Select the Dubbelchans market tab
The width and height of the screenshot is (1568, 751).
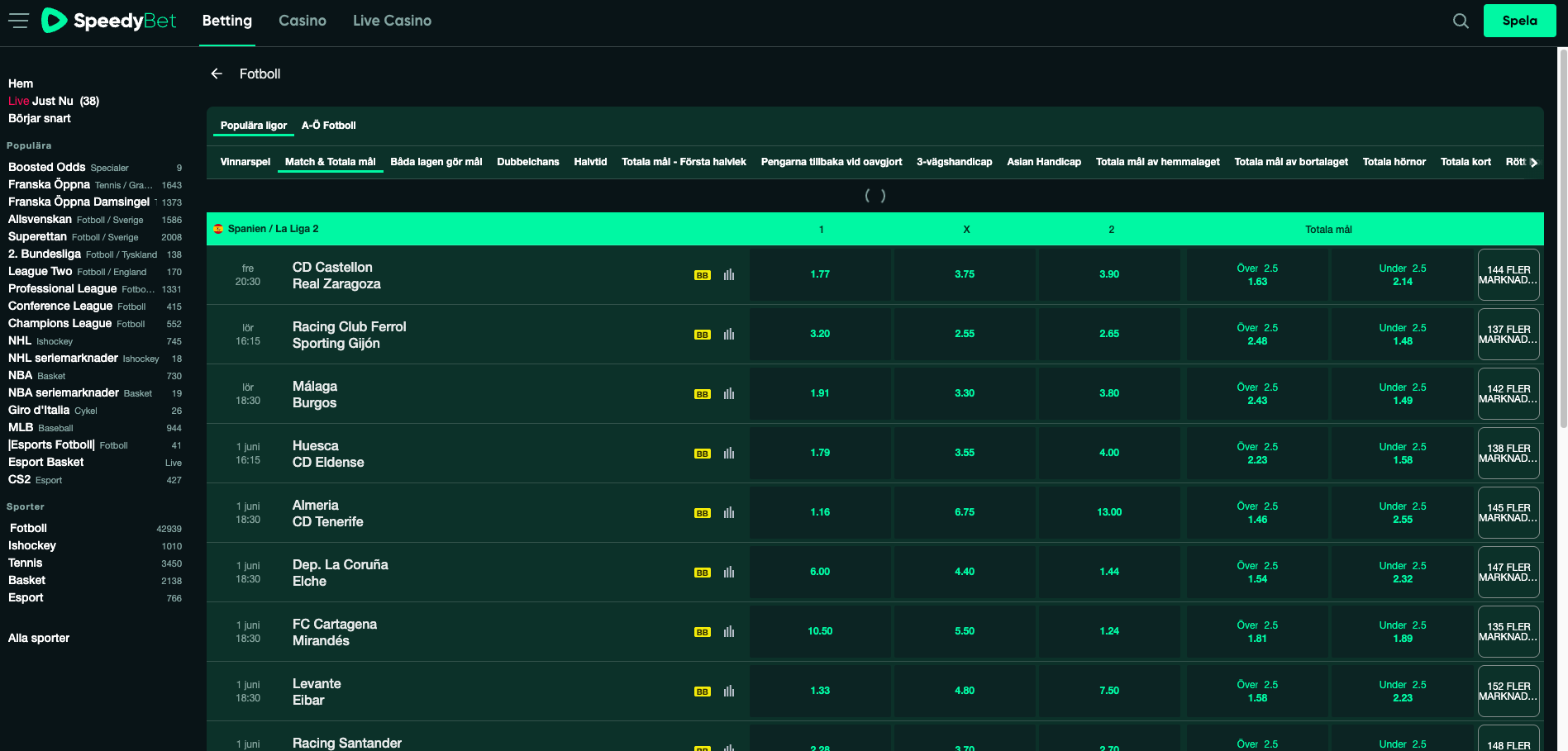[528, 162]
